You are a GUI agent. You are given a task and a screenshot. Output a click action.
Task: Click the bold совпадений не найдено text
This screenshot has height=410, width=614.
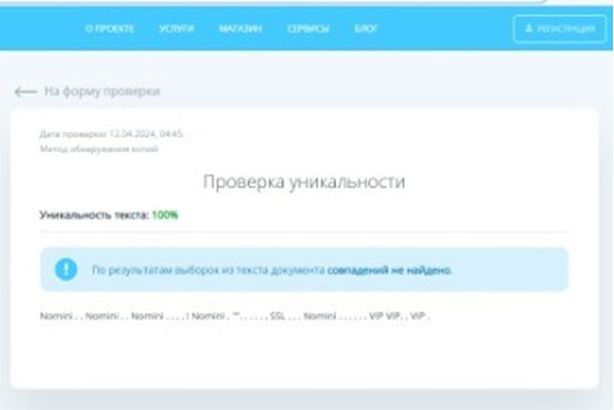point(389,270)
